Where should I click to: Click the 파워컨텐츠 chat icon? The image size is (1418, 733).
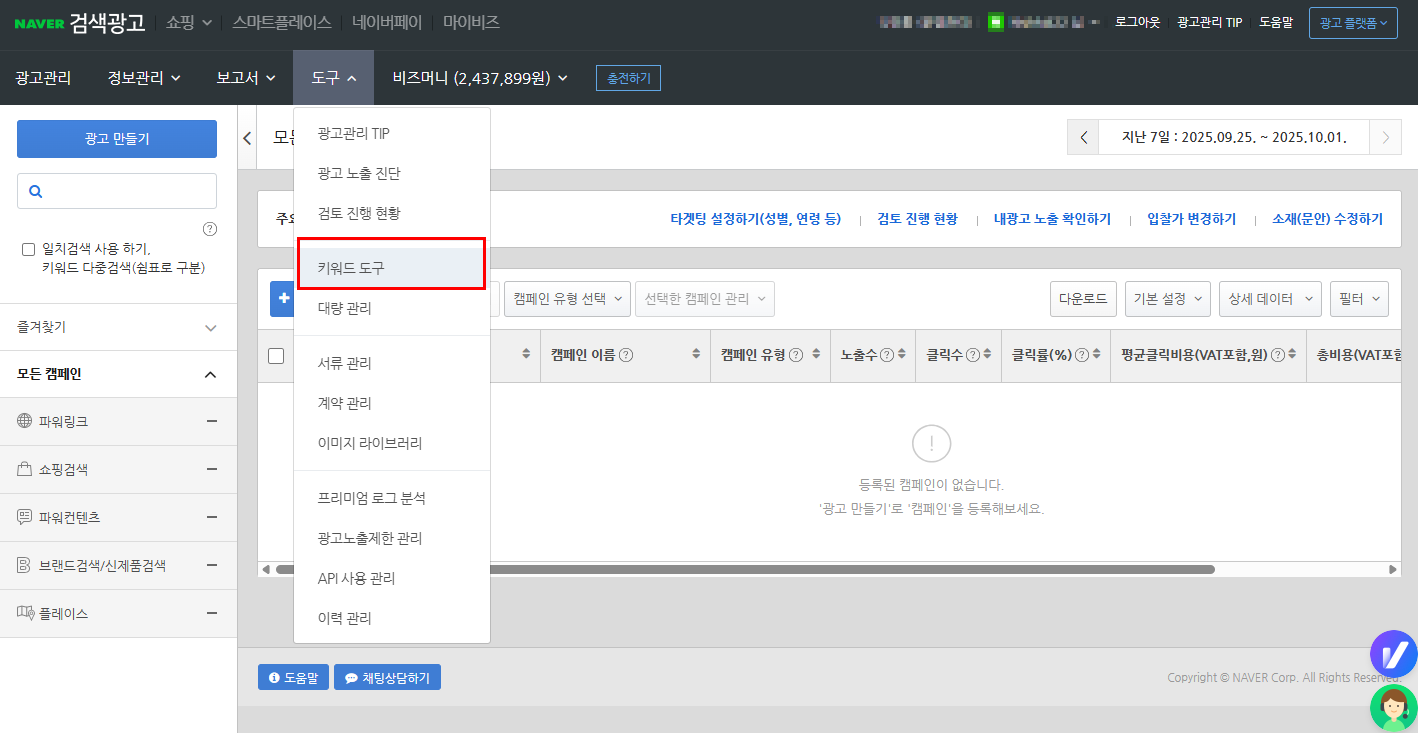tap(25, 517)
